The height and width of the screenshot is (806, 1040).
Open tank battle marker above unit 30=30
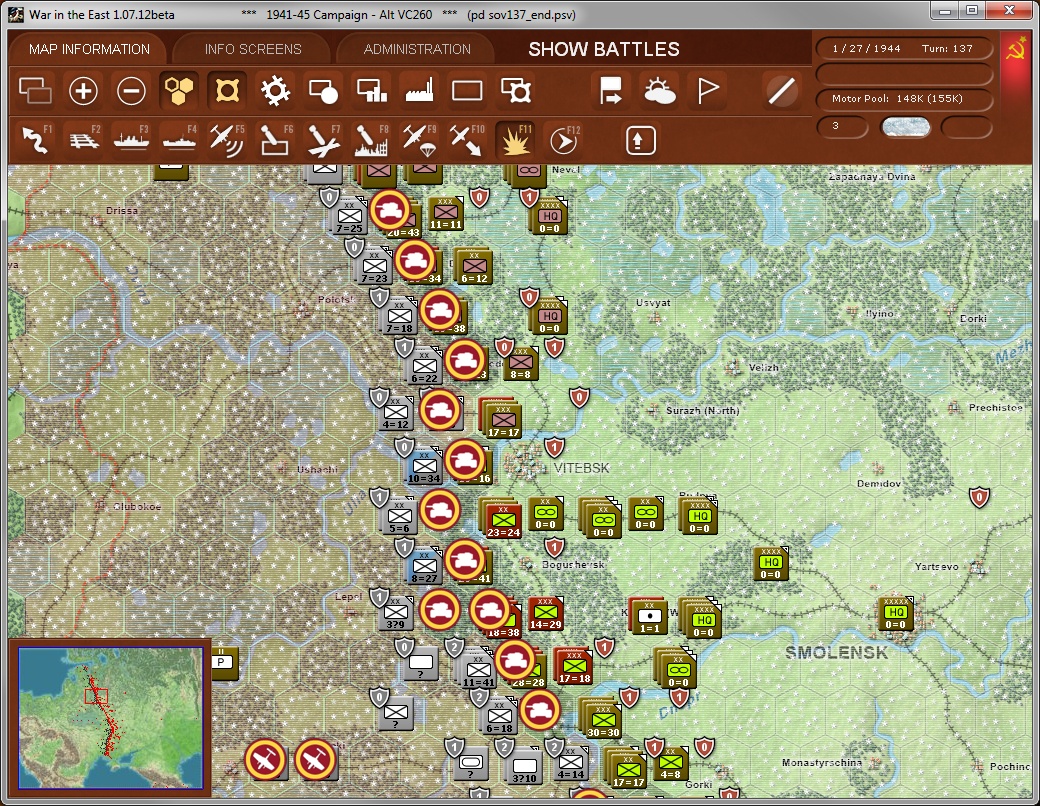click(540, 710)
